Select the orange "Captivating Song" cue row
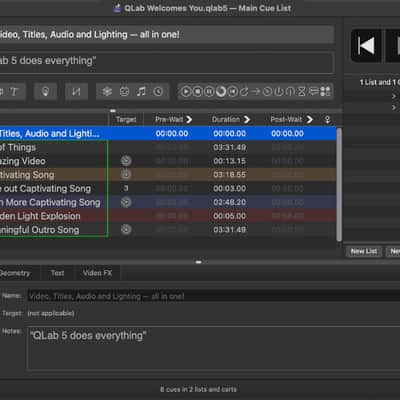This screenshot has width=400, height=400. (168, 175)
